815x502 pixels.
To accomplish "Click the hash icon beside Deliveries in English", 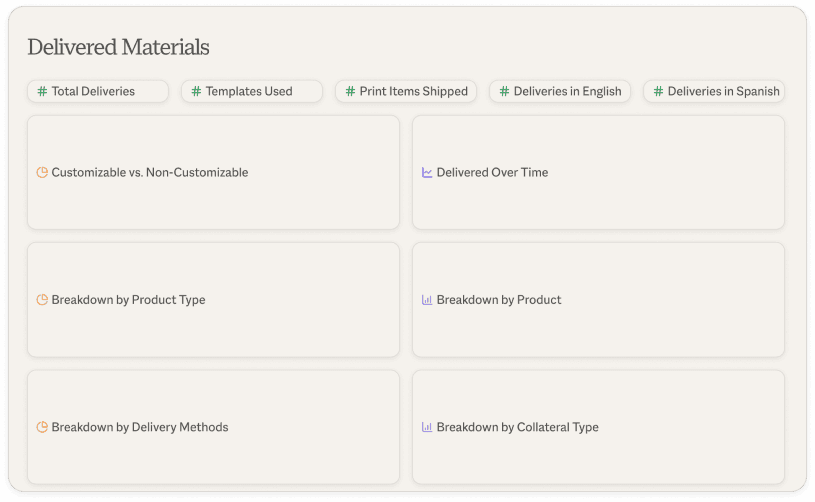I will click(504, 91).
